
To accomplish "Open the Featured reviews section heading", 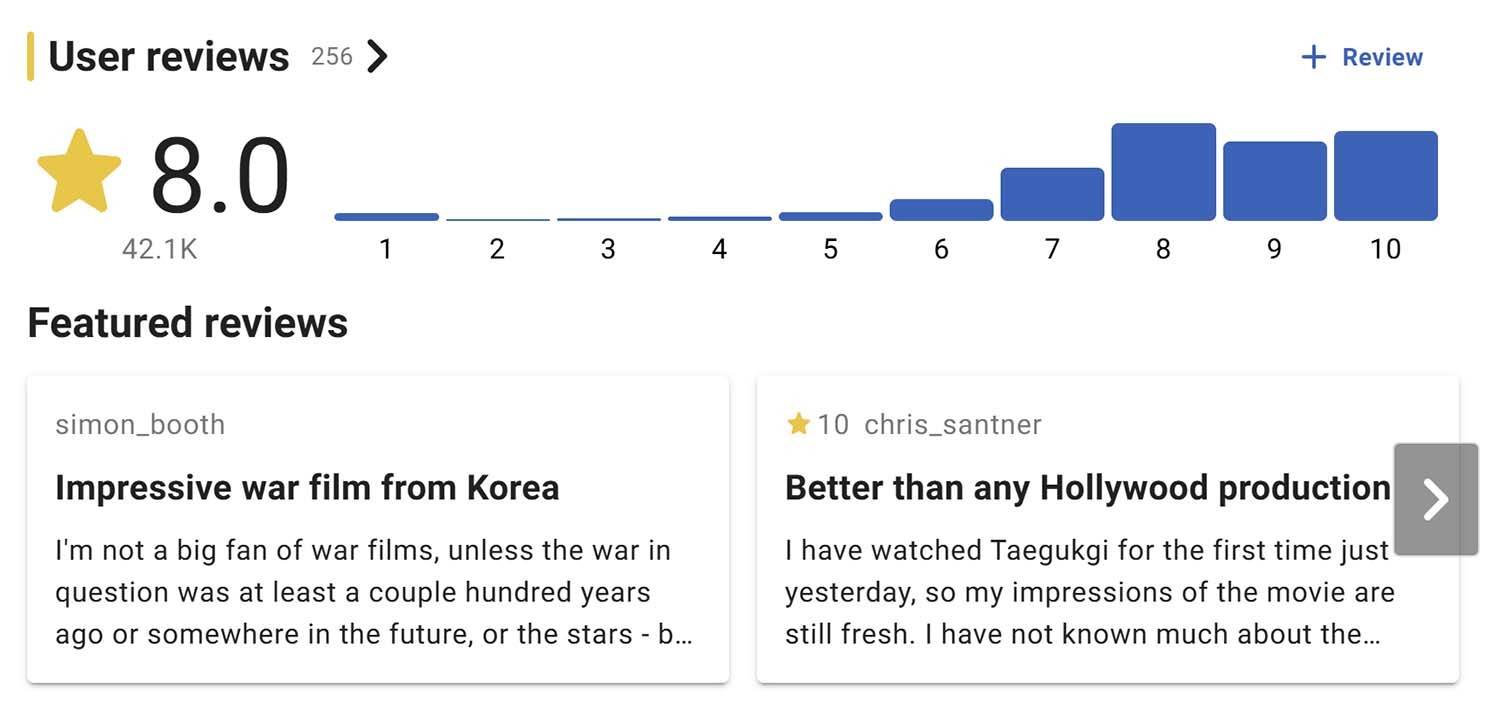I will click(x=186, y=323).
